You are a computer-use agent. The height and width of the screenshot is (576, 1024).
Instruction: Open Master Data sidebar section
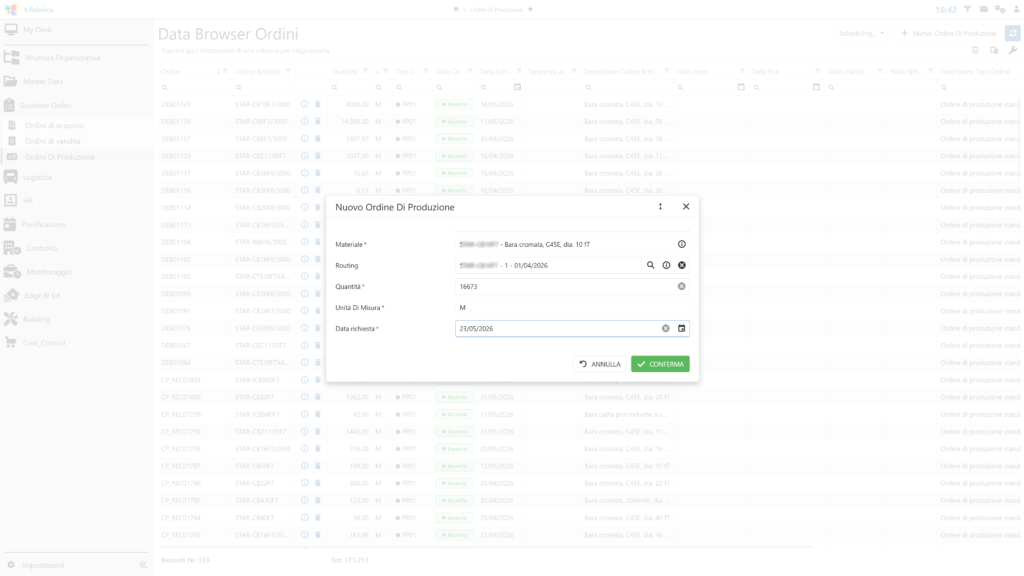(43, 82)
